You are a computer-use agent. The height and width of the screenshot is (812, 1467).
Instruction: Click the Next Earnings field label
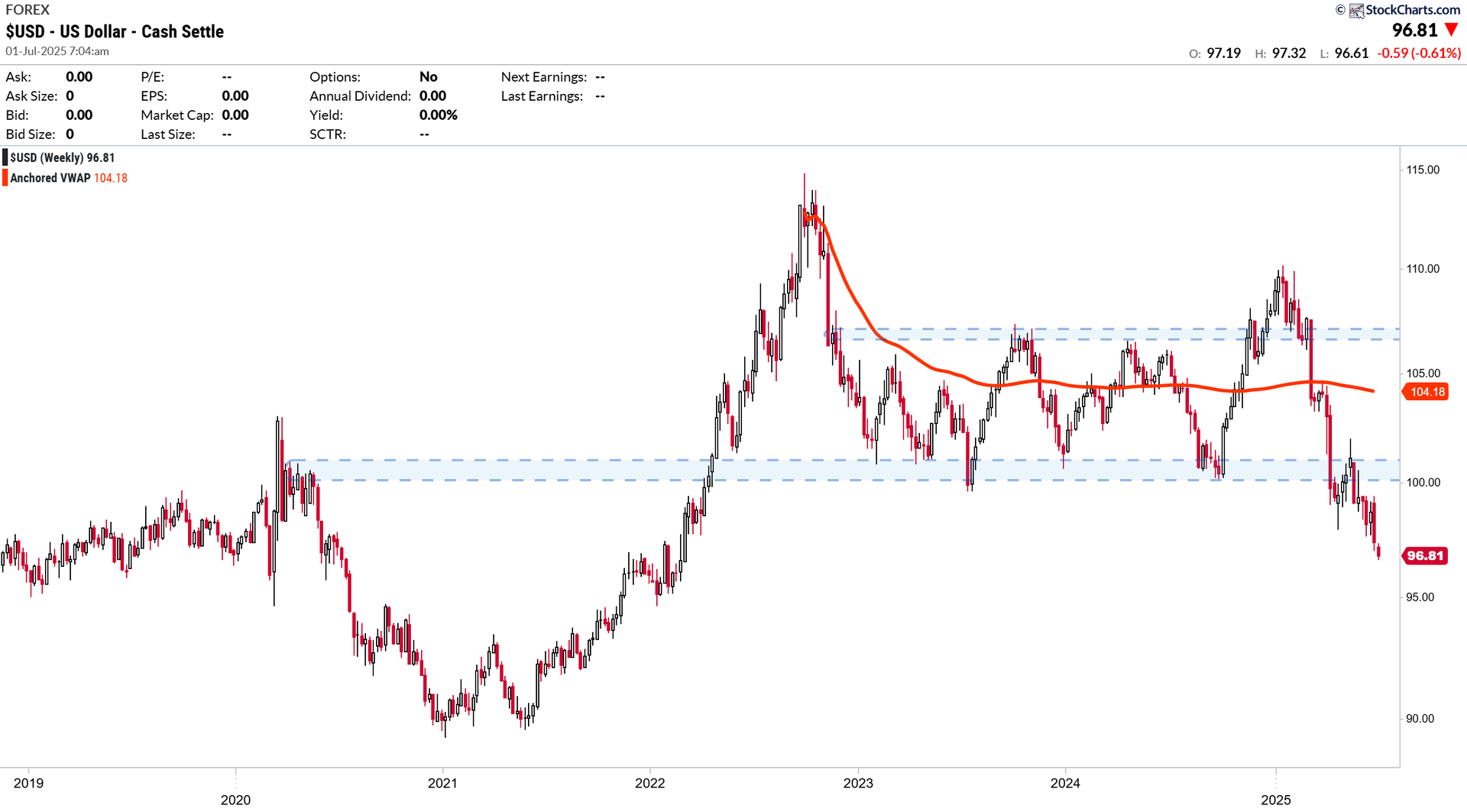click(544, 77)
